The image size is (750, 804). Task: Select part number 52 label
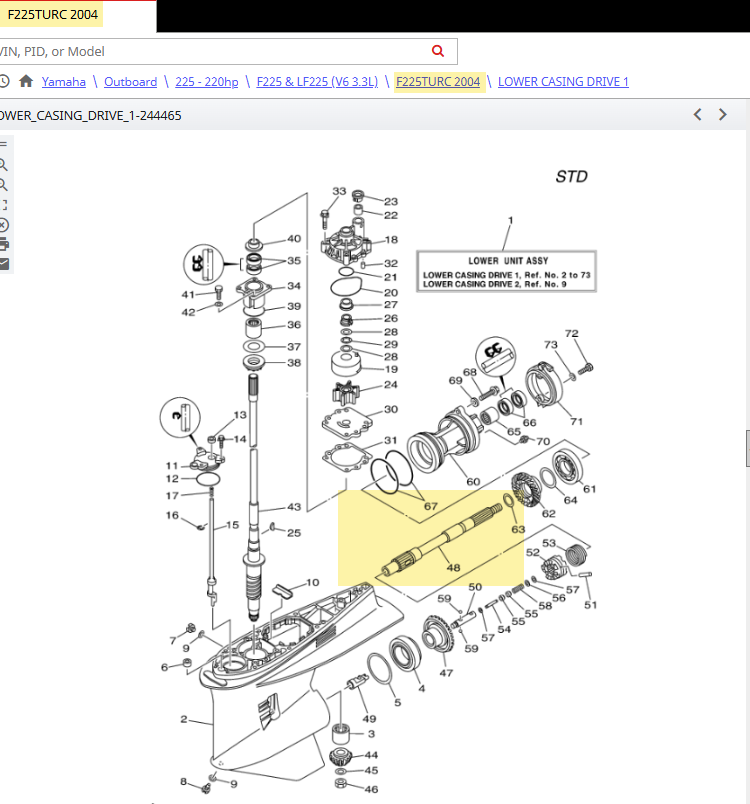533,552
